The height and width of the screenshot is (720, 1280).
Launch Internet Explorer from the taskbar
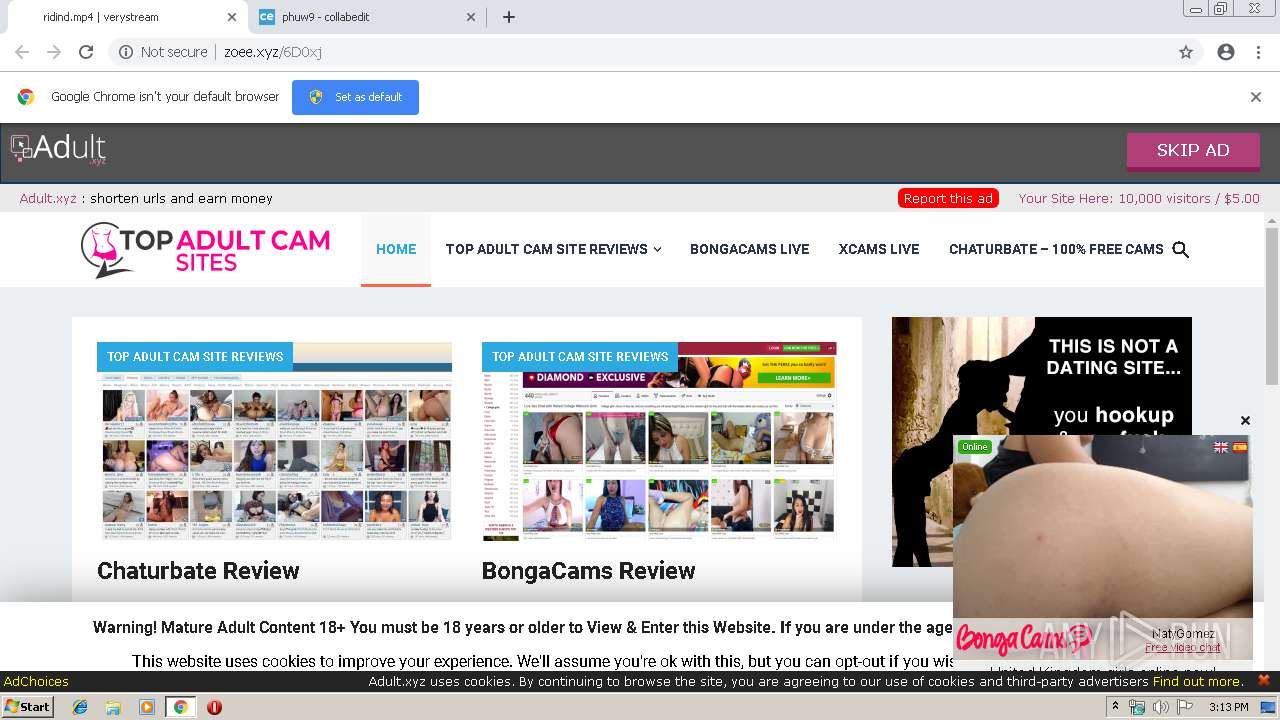click(80, 707)
